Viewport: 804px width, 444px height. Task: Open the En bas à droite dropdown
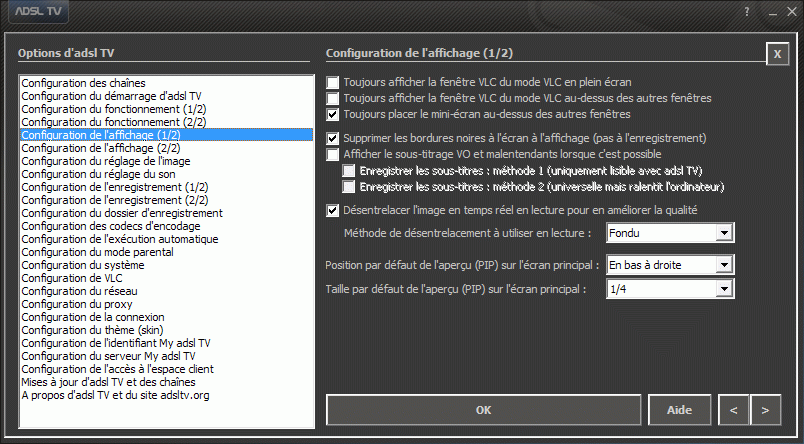coord(670,265)
